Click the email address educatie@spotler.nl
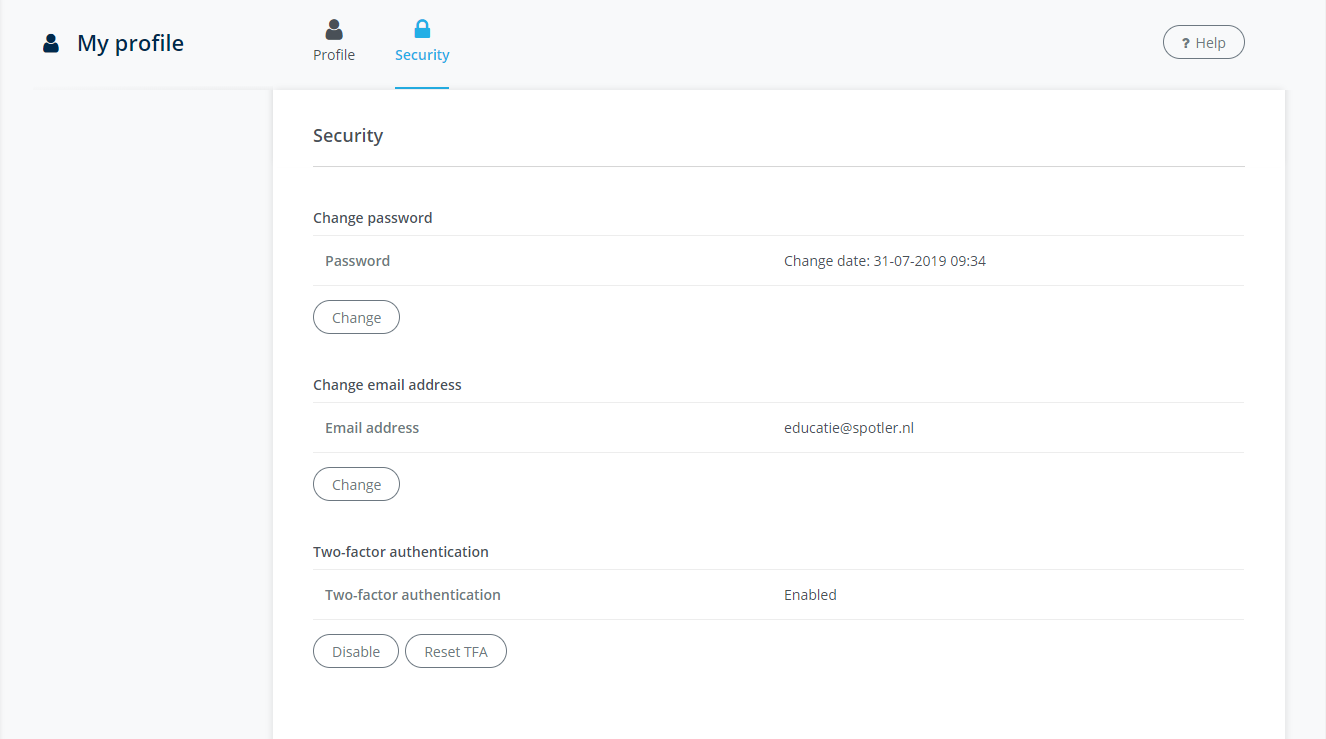Image resolution: width=1326 pixels, height=739 pixels. 848,427
